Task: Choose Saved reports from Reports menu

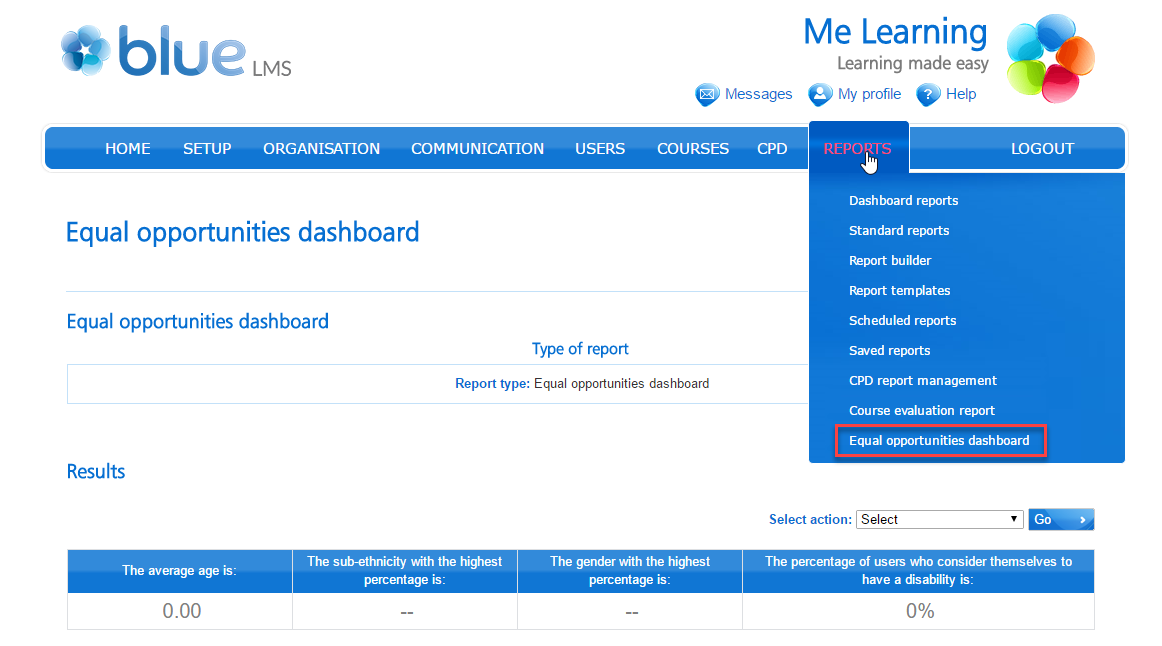Action: pyautogui.click(x=889, y=350)
